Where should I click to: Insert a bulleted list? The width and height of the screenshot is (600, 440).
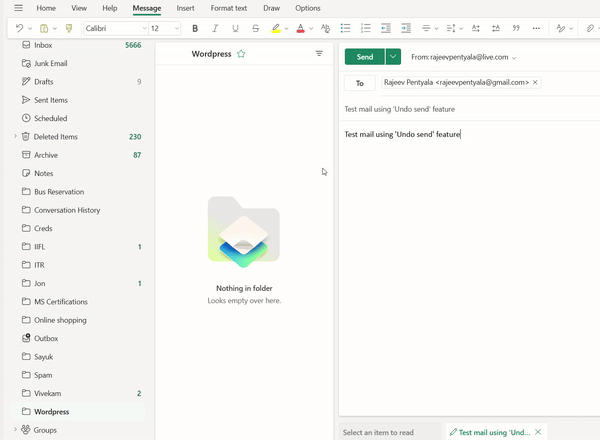pos(345,29)
